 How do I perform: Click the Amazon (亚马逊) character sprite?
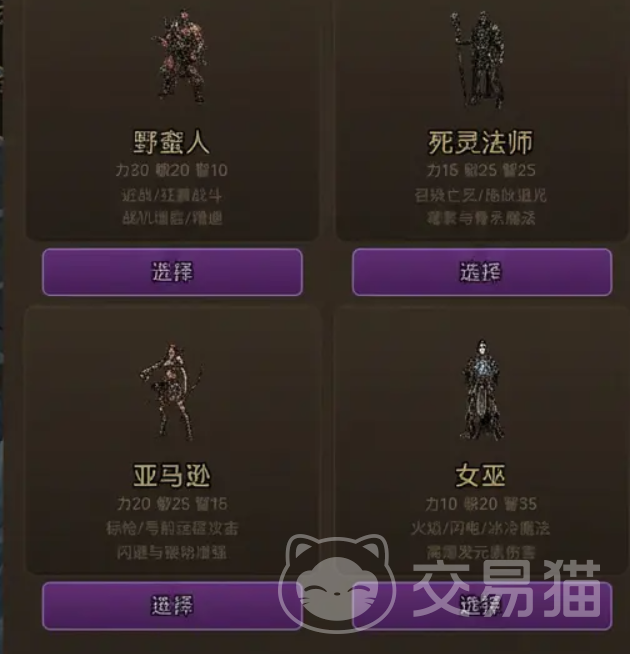click(x=171, y=392)
